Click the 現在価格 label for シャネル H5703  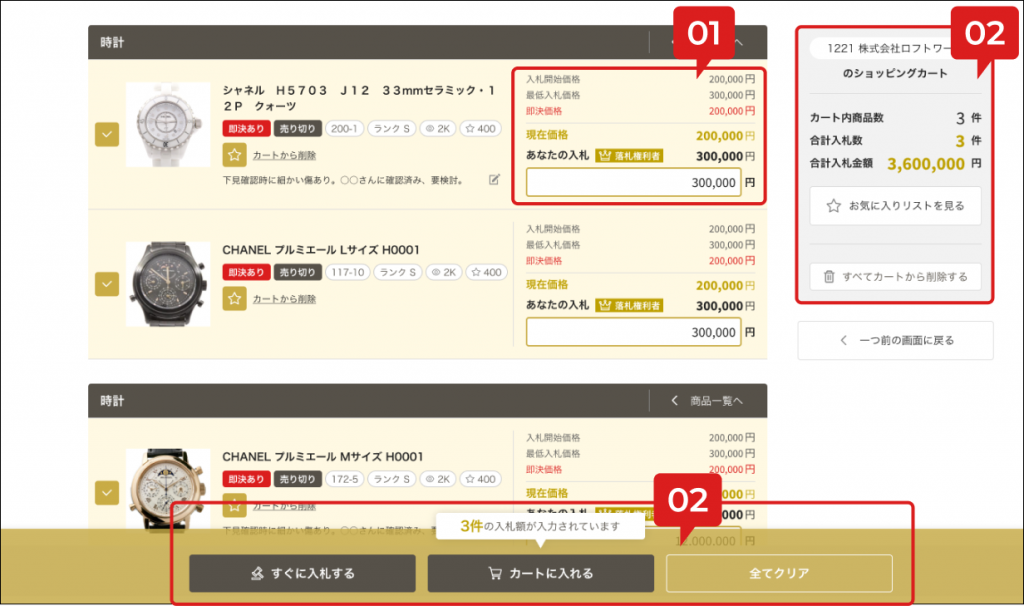click(547, 135)
